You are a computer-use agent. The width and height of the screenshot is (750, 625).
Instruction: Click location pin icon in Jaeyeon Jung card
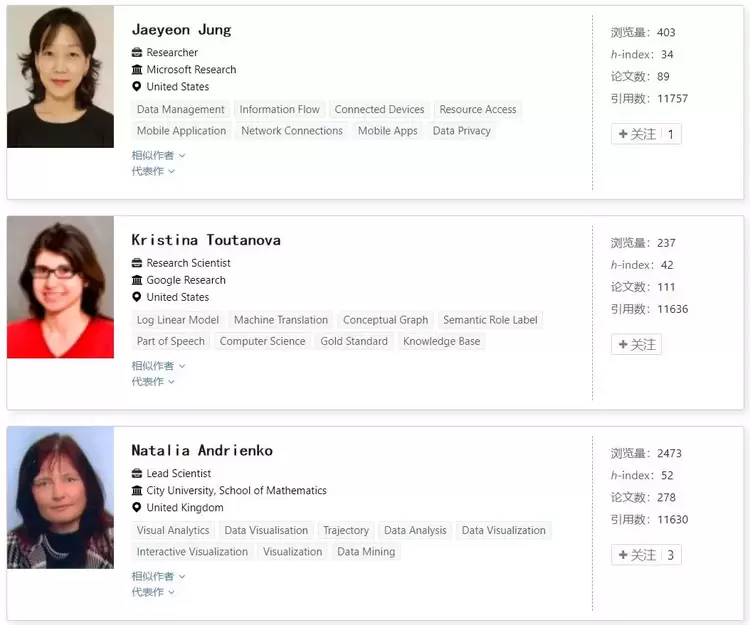137,87
